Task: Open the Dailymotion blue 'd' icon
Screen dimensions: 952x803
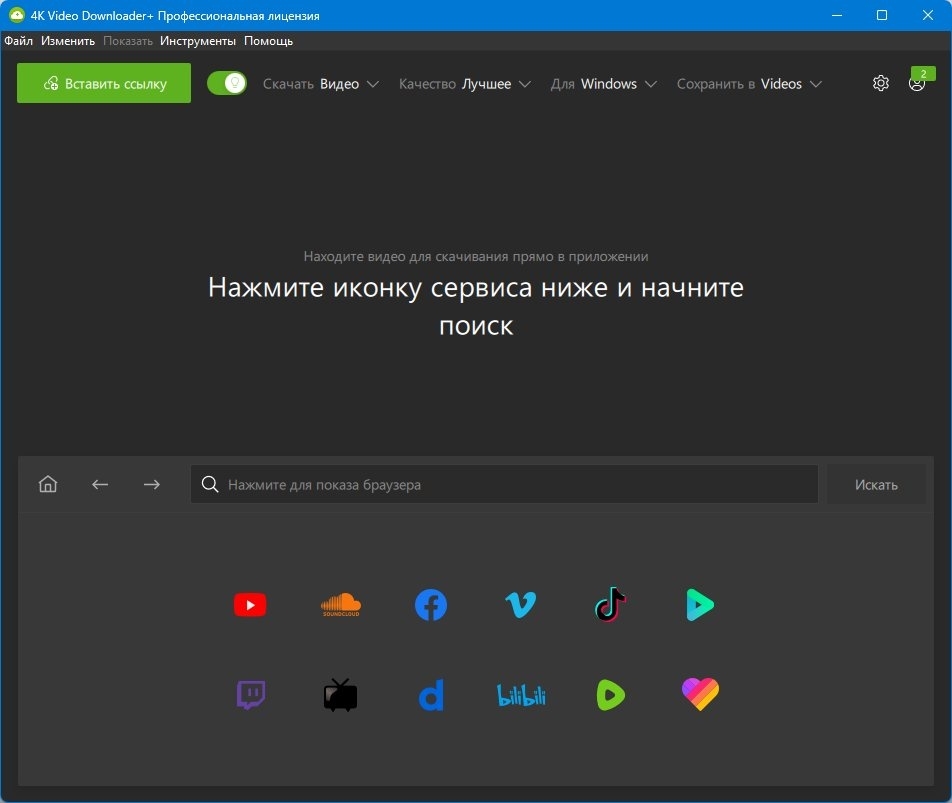Action: click(x=431, y=695)
